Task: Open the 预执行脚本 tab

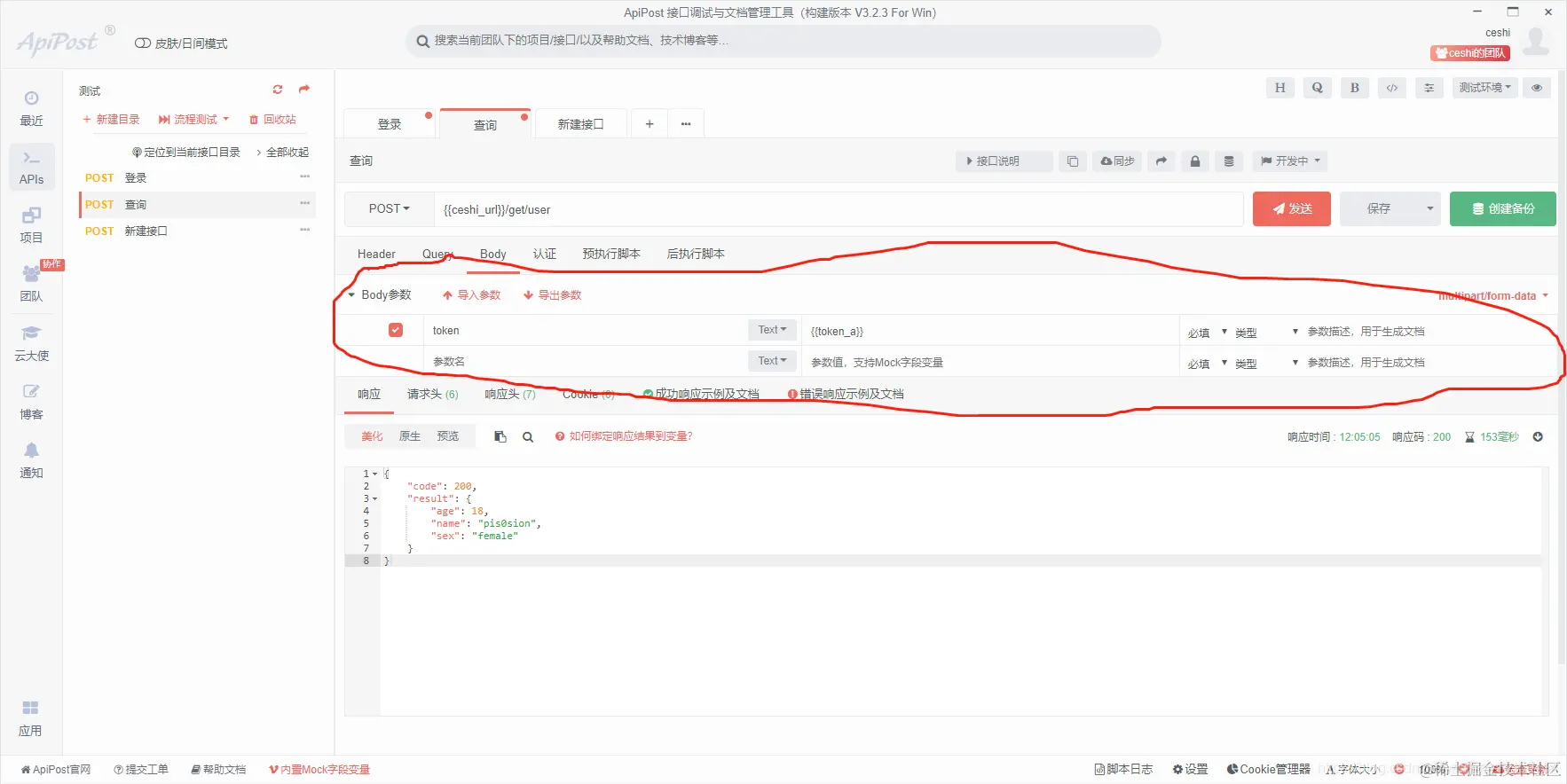Action: (611, 255)
